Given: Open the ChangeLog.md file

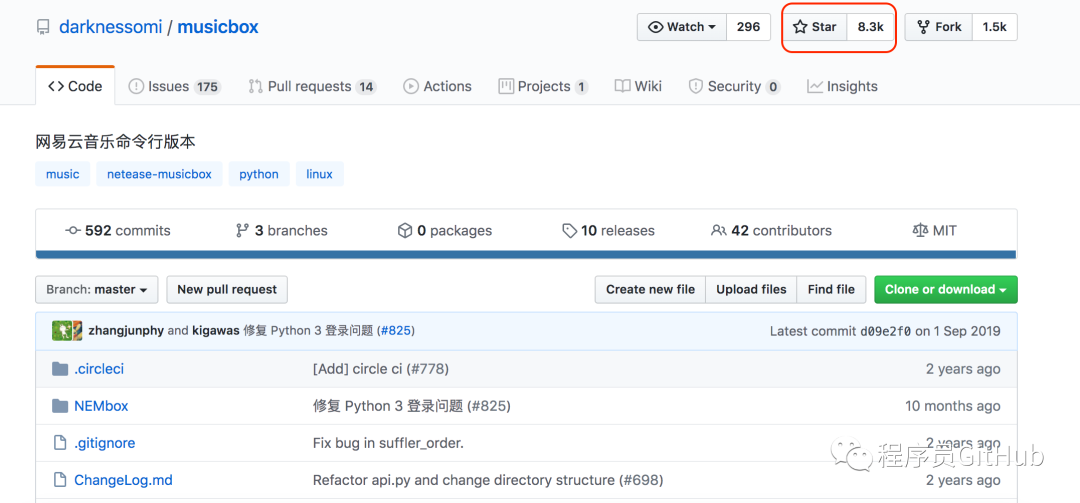Looking at the screenshot, I should coord(123,480).
